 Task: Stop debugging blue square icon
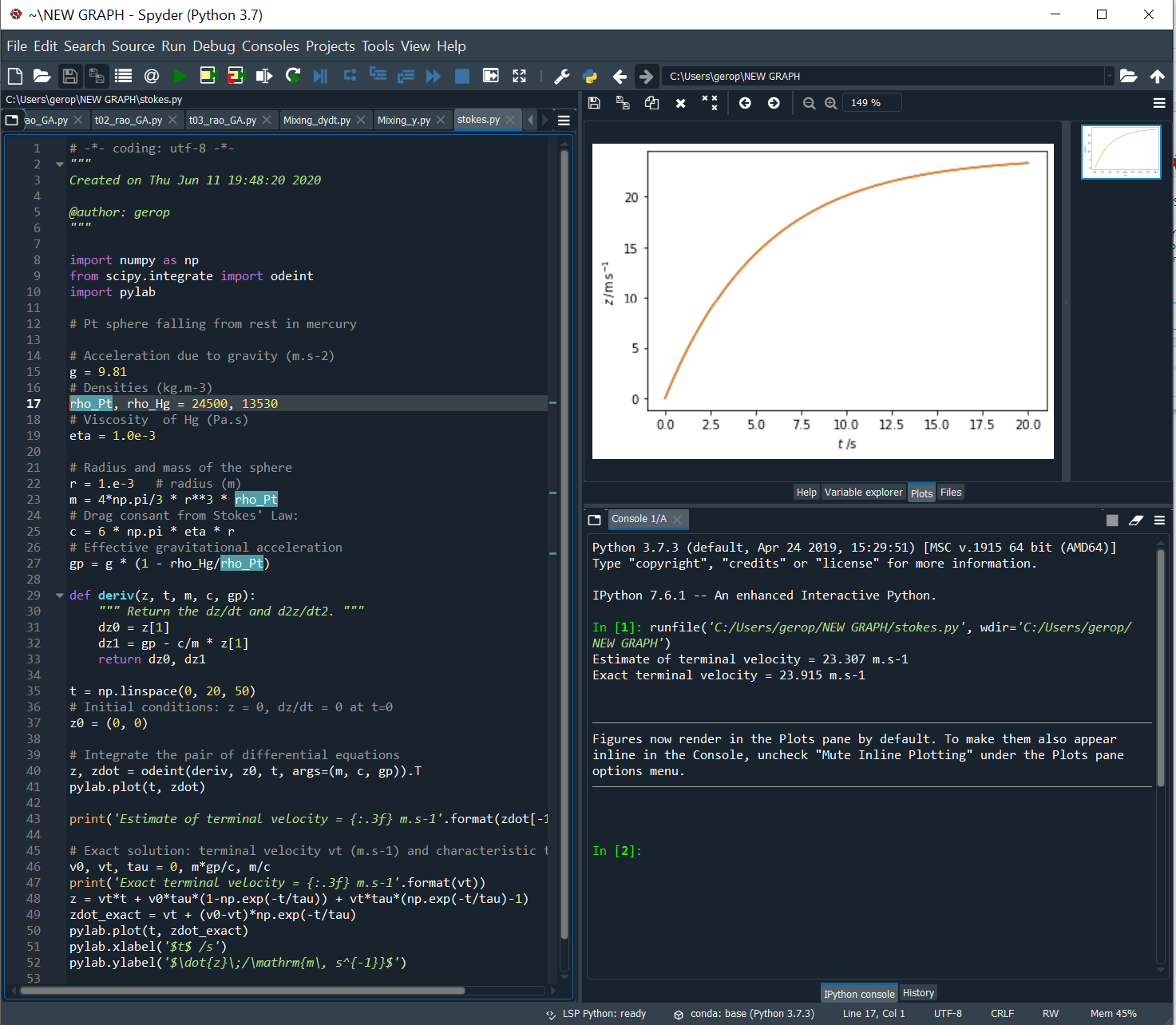(x=462, y=76)
